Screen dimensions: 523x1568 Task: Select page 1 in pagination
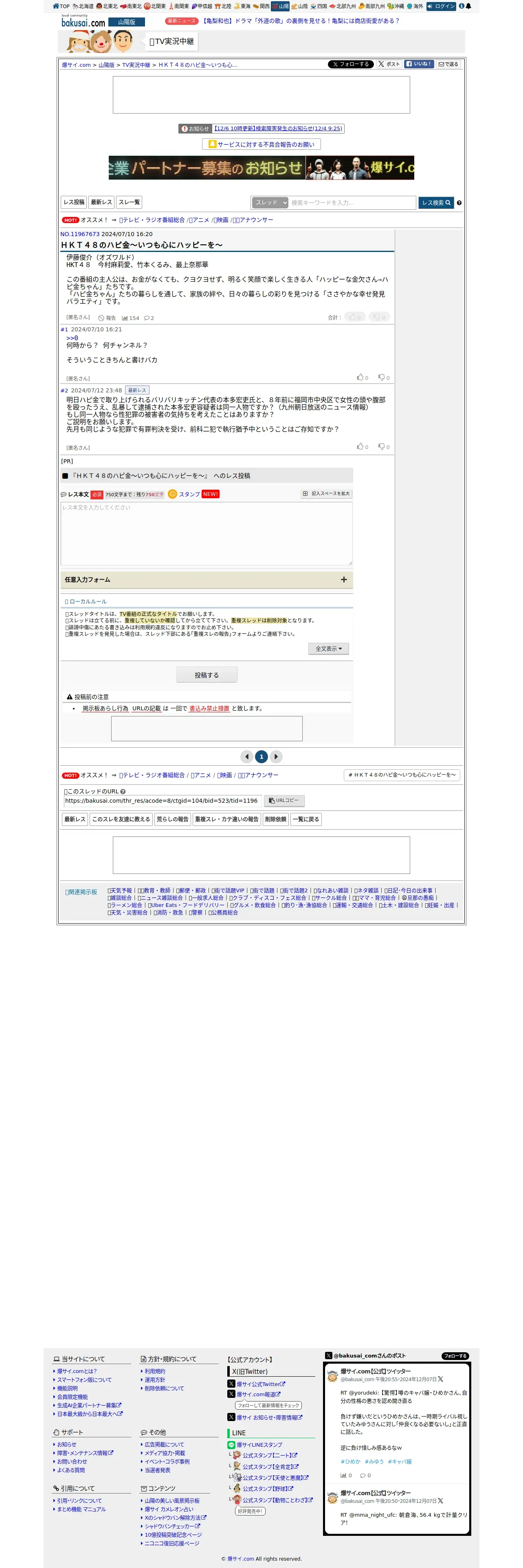[x=261, y=757]
